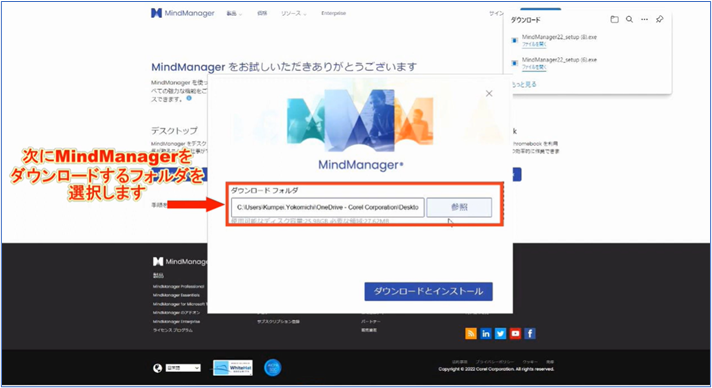Open the Twitter icon in footer
The width and height of the screenshot is (712, 388).
click(500, 333)
